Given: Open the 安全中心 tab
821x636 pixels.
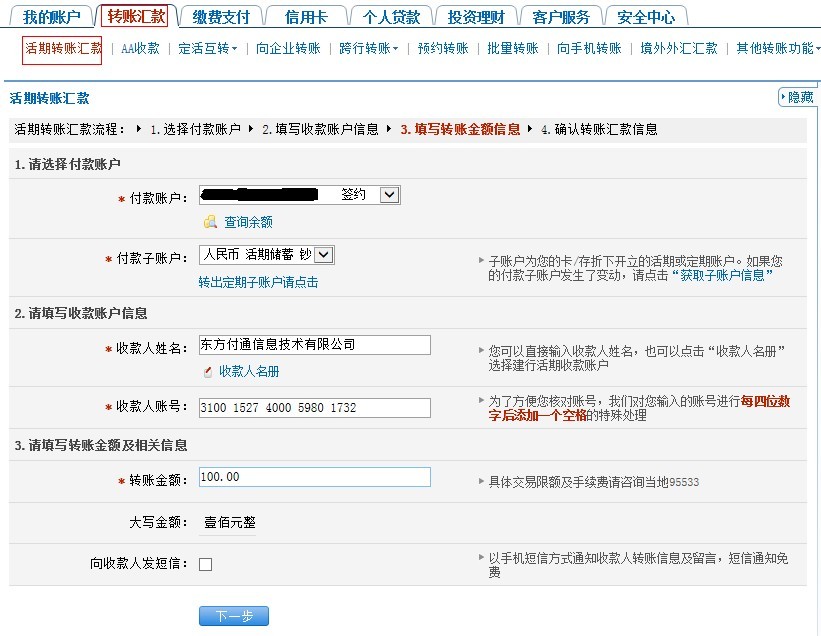Looking at the screenshot, I should coord(645,17).
